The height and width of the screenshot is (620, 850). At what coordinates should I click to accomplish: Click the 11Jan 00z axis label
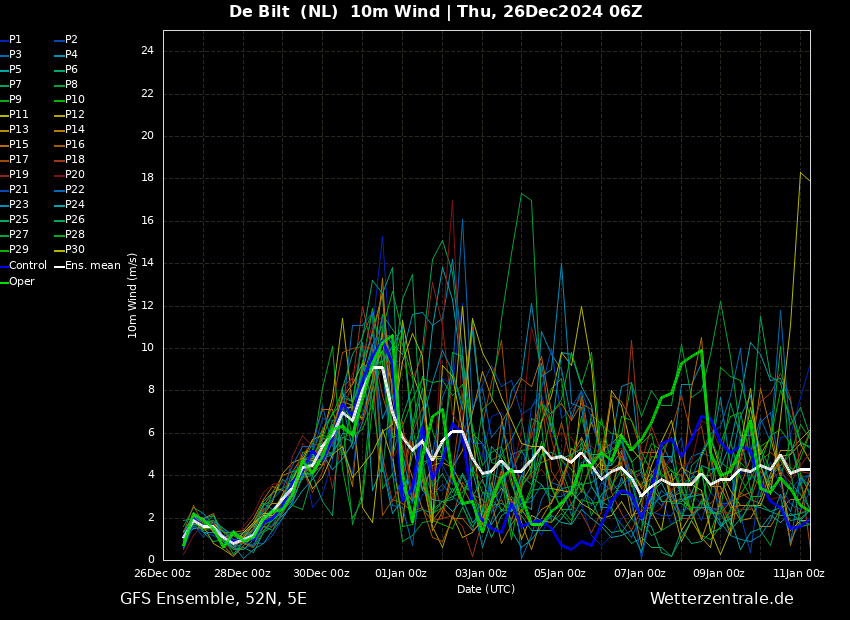coord(799,573)
